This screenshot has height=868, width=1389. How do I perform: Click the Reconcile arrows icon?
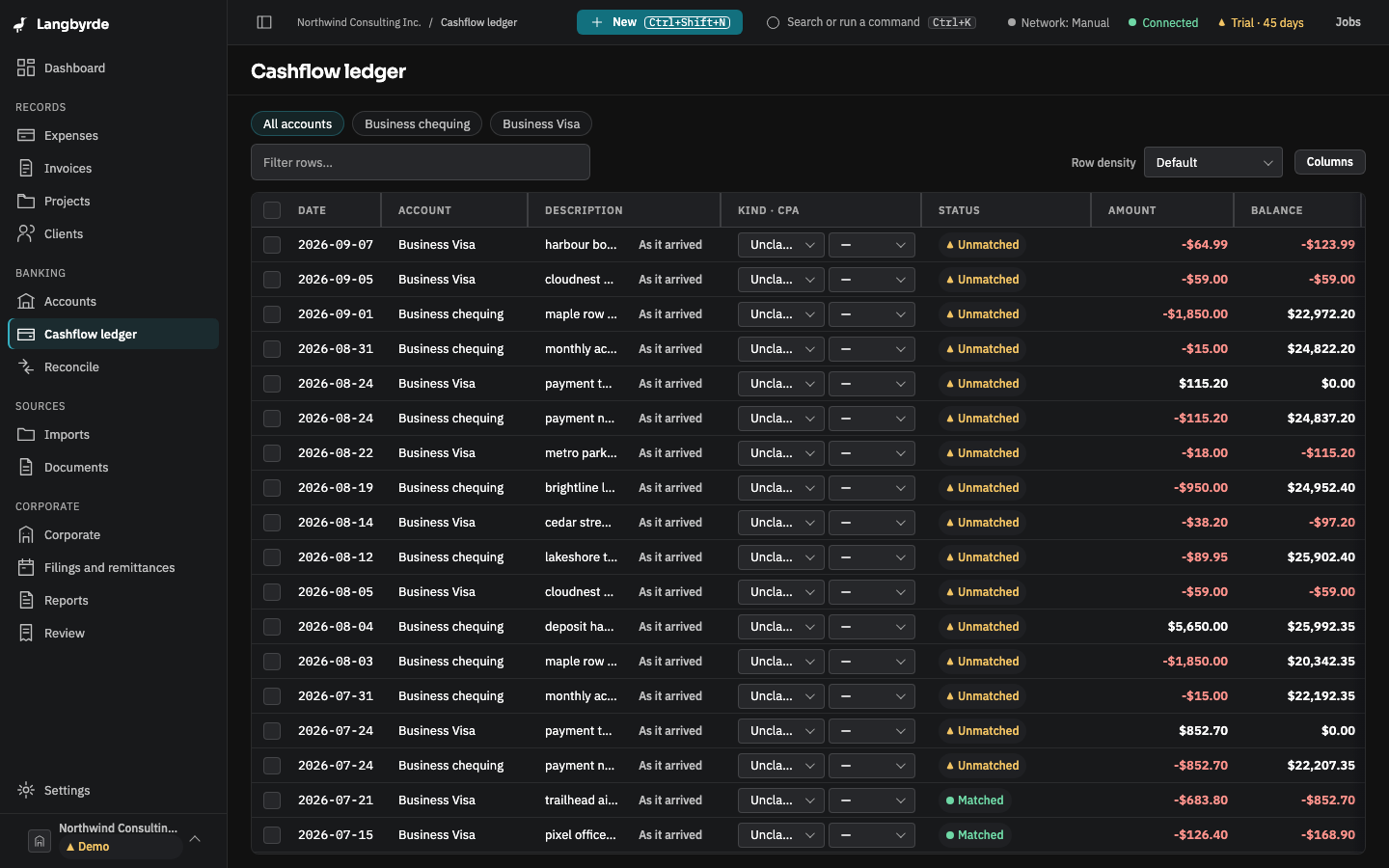tap(26, 366)
